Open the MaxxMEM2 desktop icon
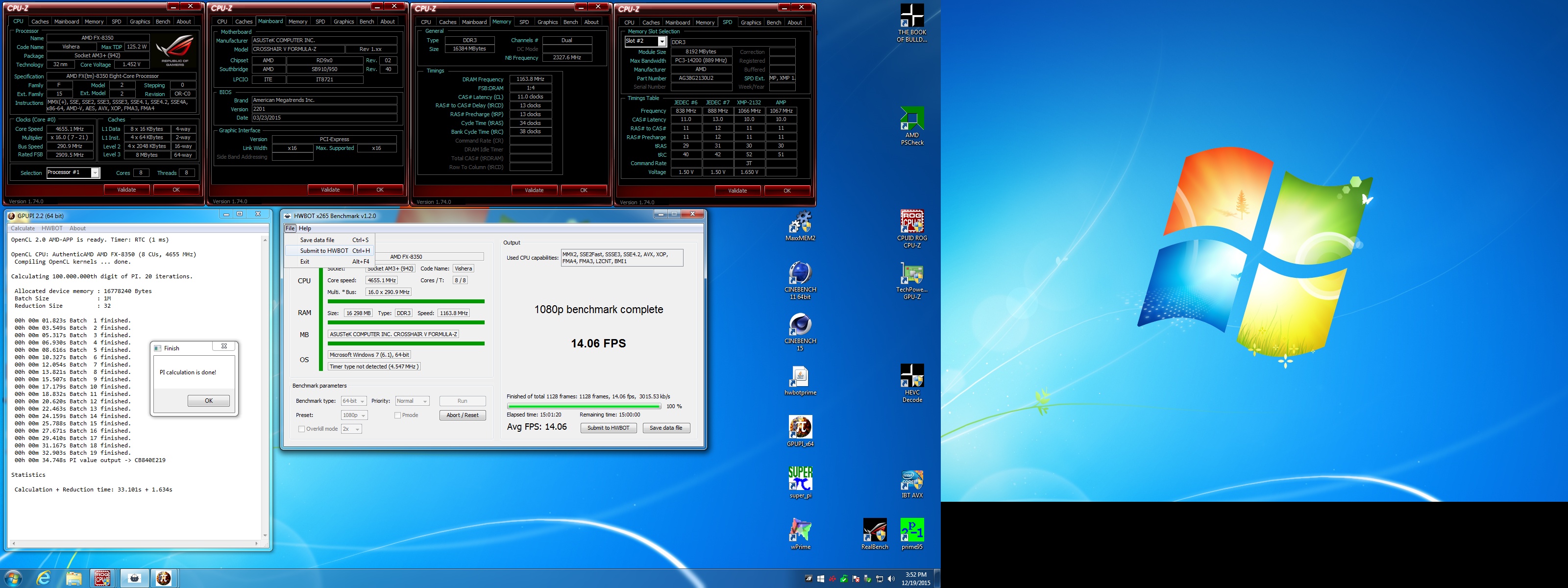Viewport: 1568px width, 588px height. 800,225
